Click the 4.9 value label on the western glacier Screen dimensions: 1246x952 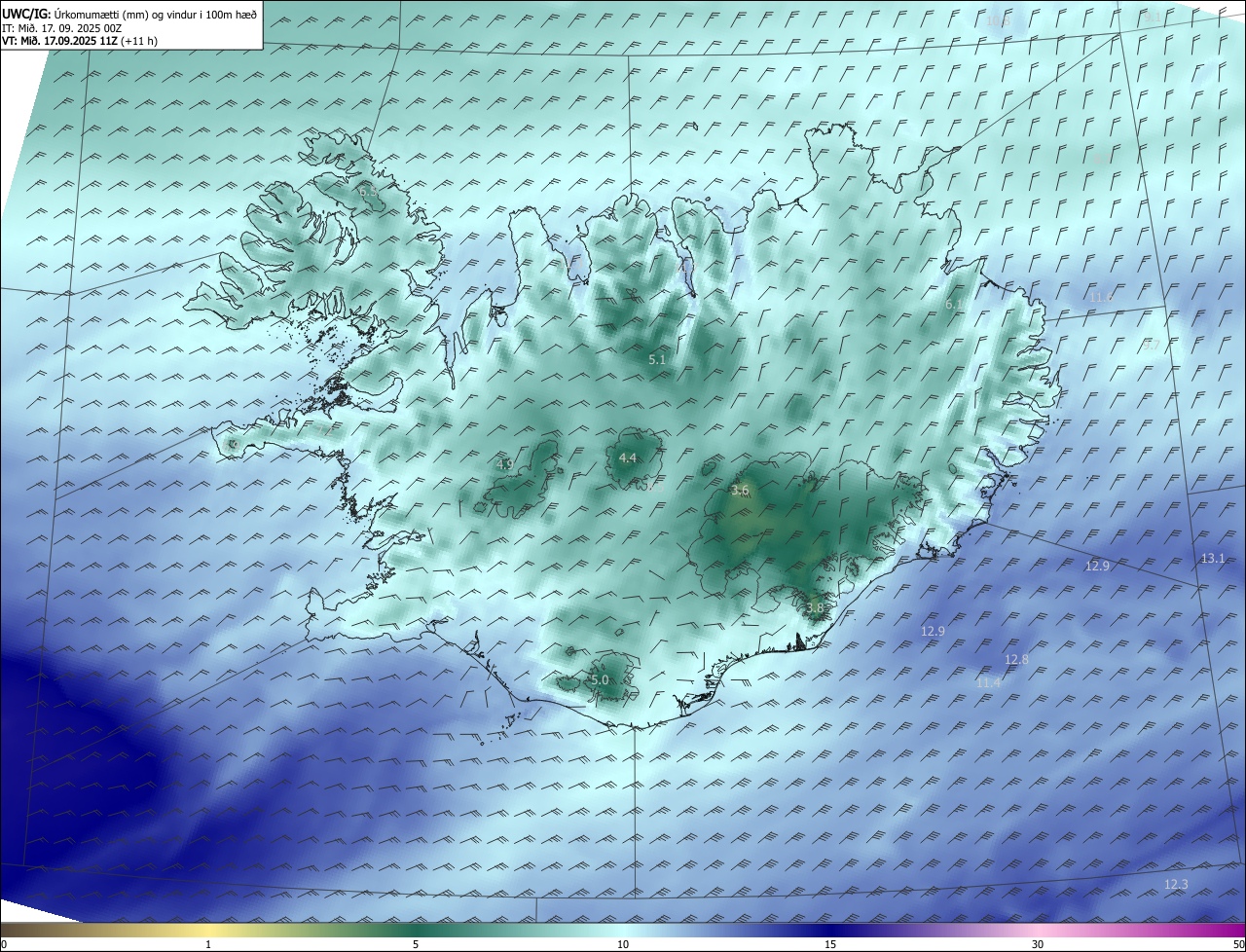point(504,464)
